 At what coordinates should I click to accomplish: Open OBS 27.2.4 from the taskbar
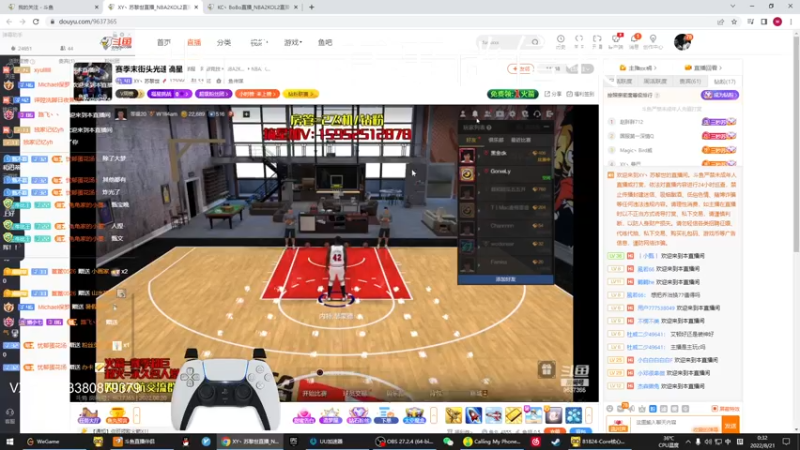404,441
